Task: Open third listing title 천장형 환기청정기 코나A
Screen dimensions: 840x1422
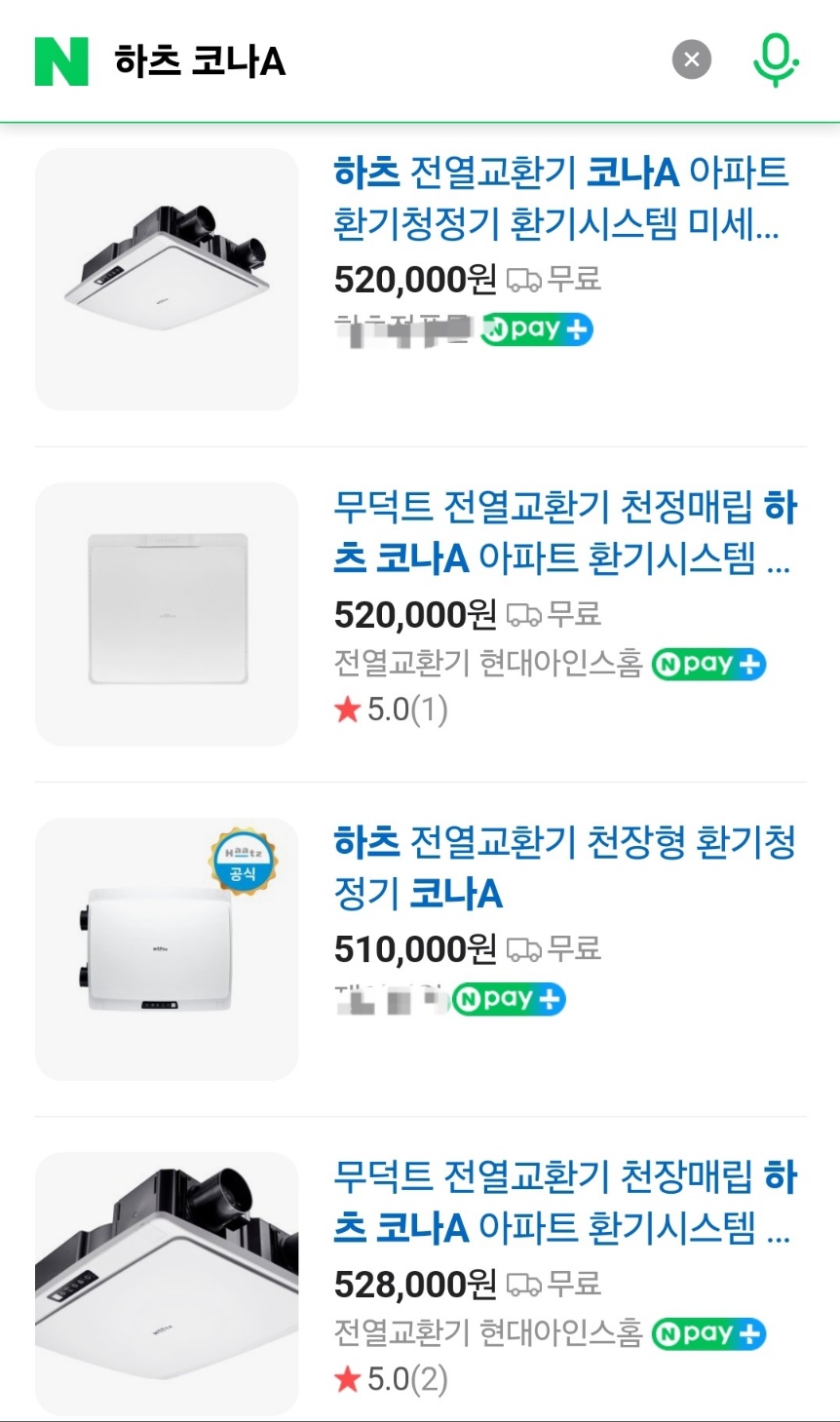Action: (565, 867)
